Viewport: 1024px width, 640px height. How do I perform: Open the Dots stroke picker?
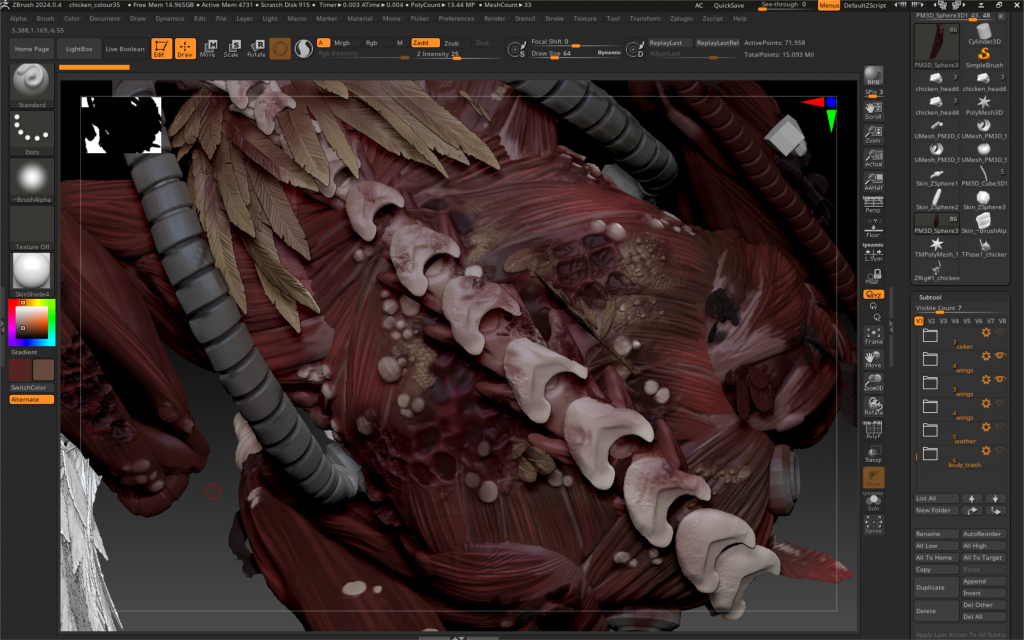pyautogui.click(x=31, y=133)
